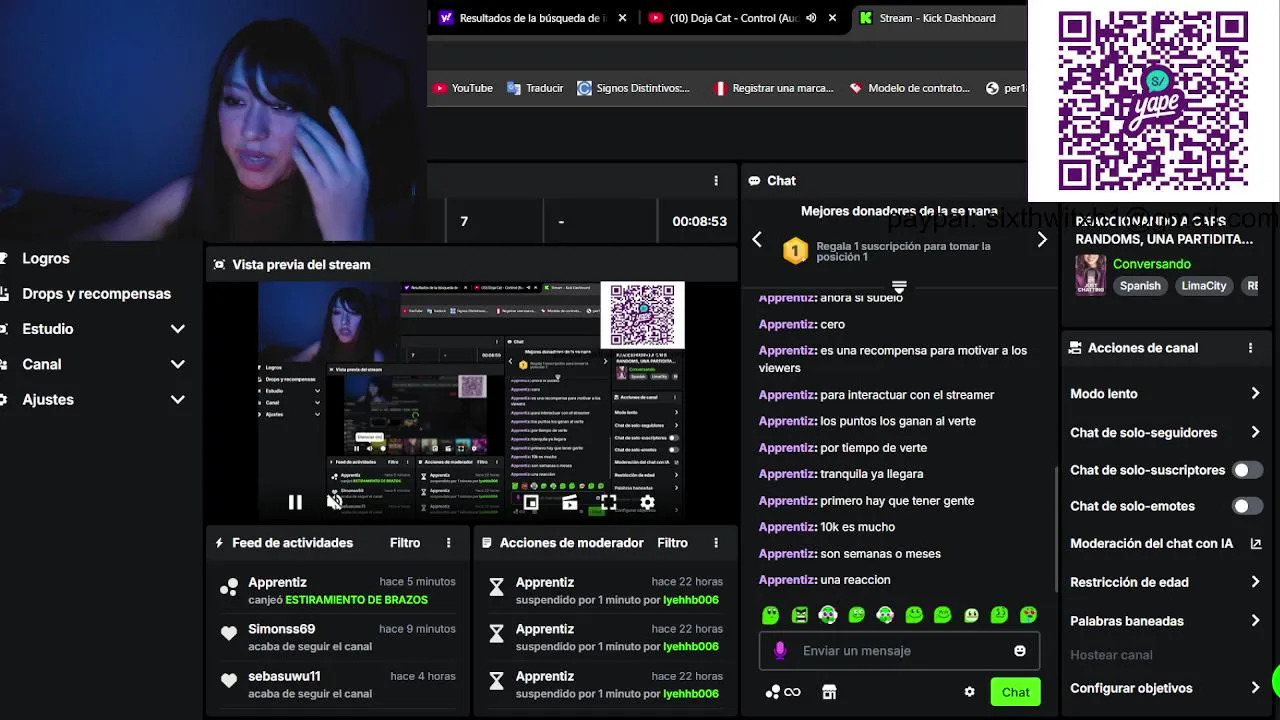
Task: Close the Resultados de la búsqueda tab
Action: (623, 18)
